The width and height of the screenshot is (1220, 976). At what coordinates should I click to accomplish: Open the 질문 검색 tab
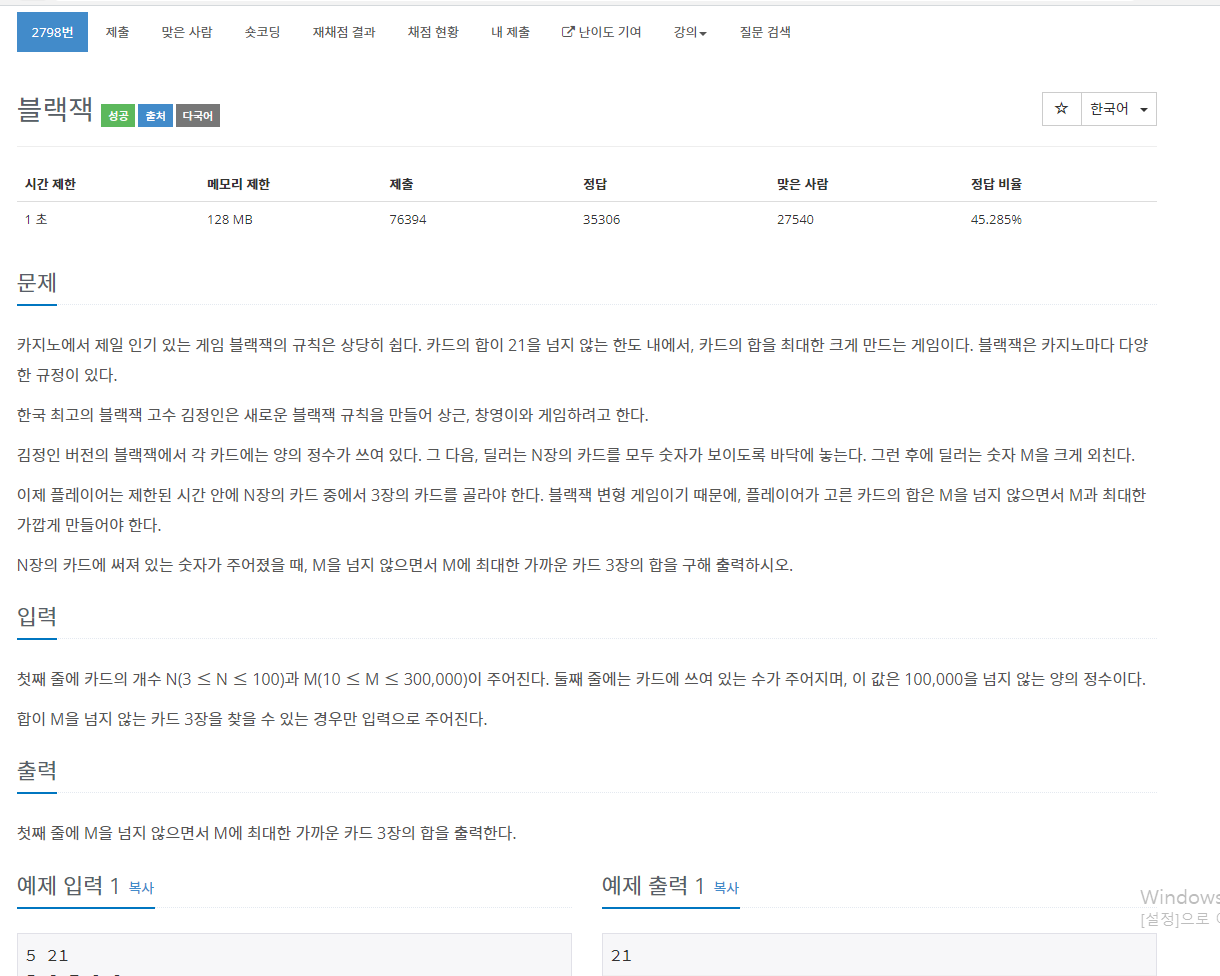[x=765, y=32]
